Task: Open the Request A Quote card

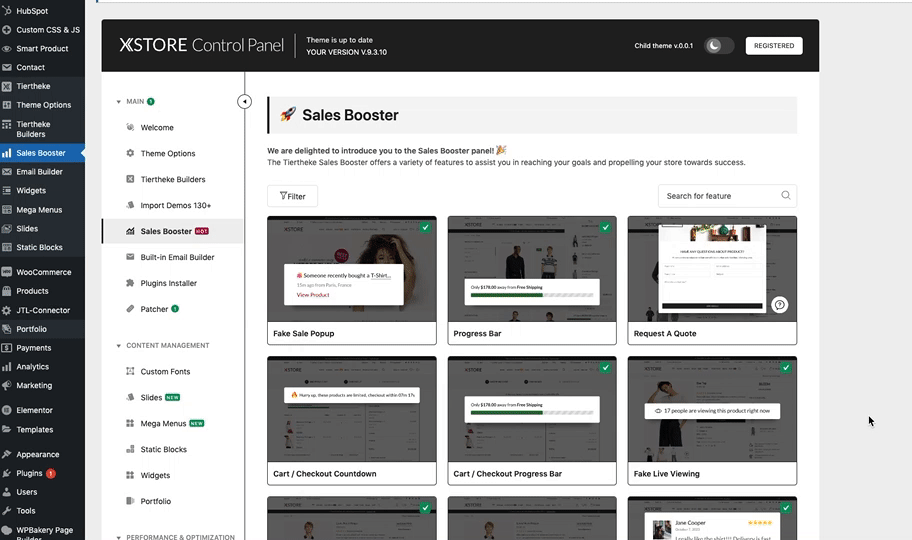Action: (x=712, y=280)
